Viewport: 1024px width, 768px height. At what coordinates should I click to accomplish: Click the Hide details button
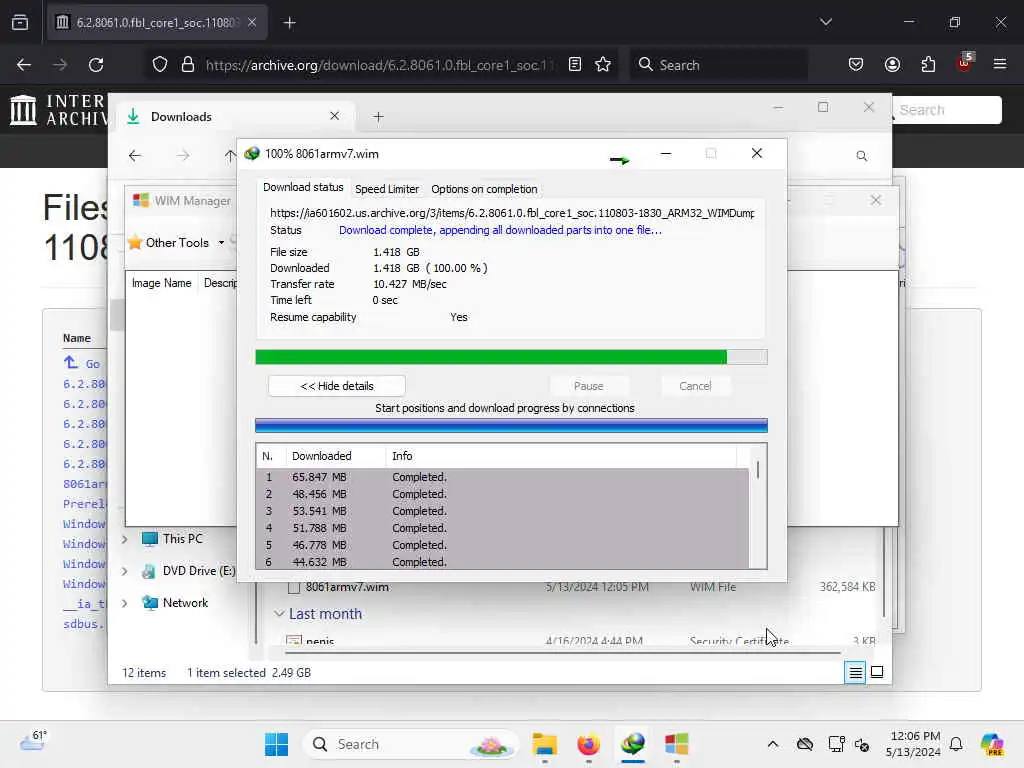pyautogui.click(x=336, y=386)
